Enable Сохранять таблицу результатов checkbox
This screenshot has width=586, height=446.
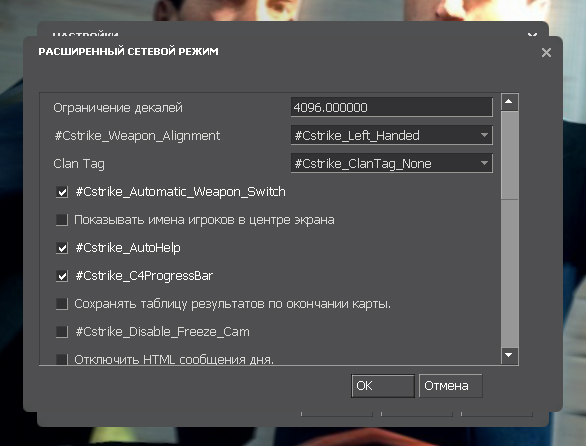coord(62,304)
